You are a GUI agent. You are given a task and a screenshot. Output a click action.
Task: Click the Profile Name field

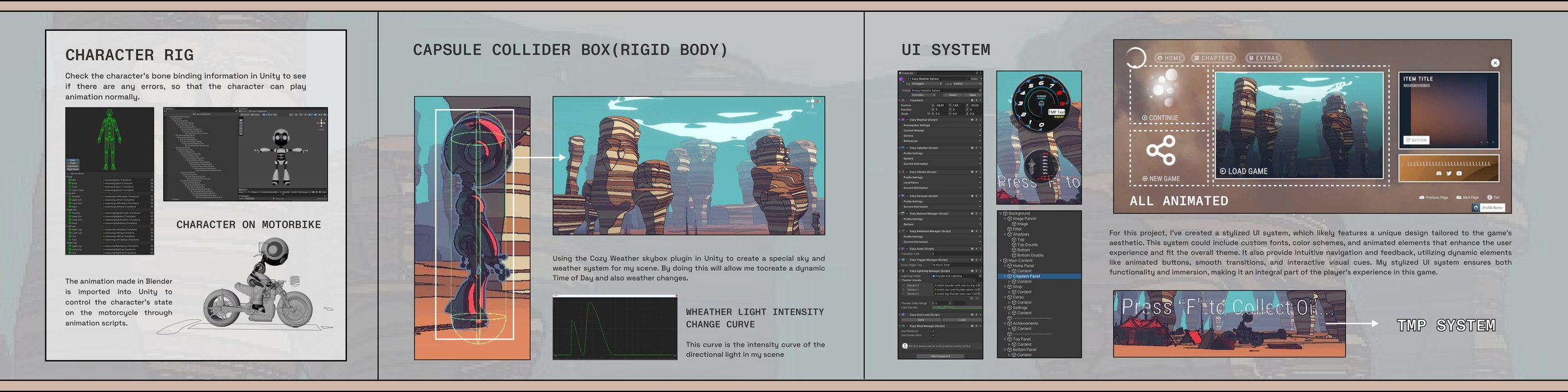[x=1493, y=208]
